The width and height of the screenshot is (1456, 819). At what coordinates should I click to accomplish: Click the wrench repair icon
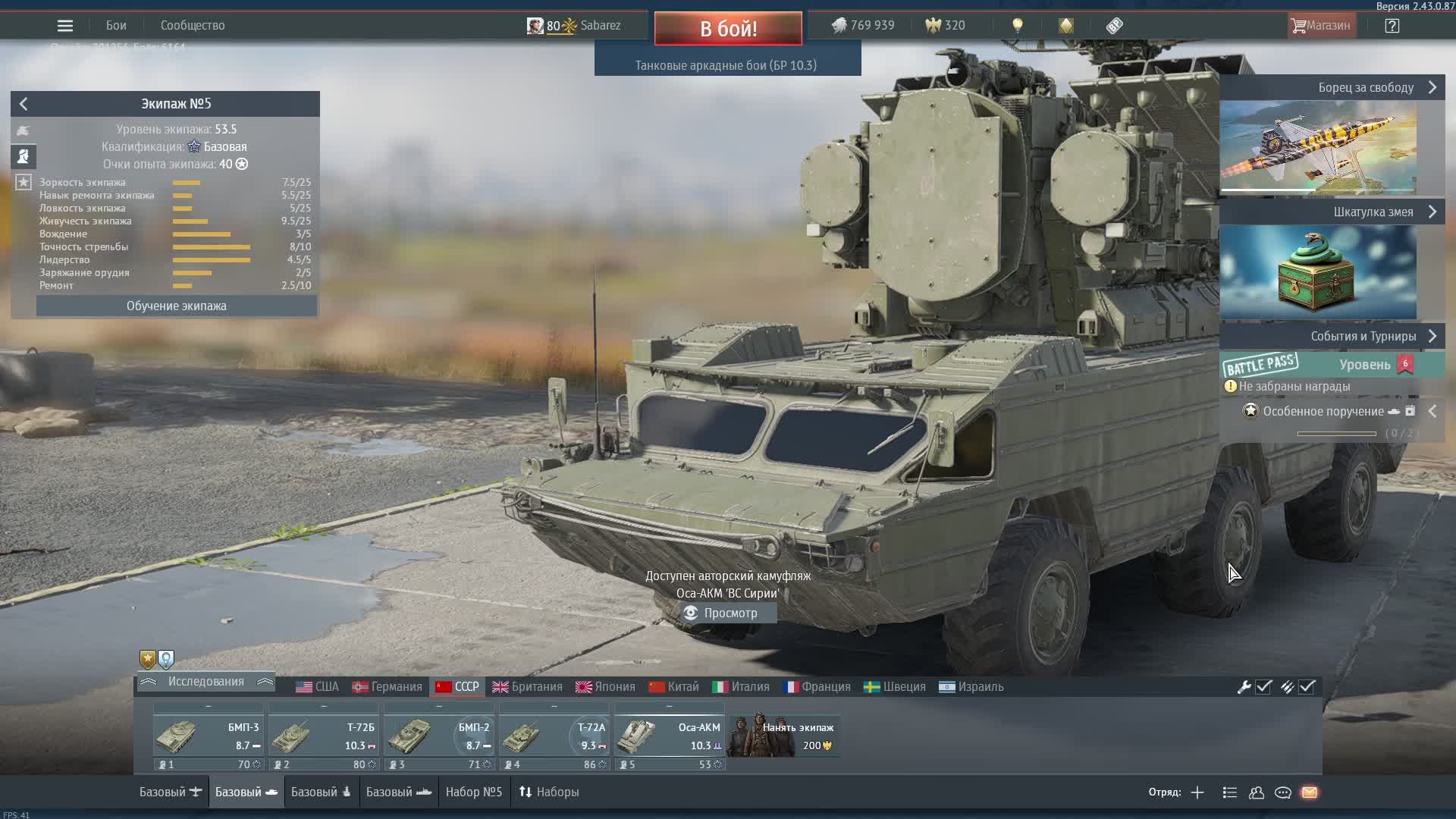click(x=1244, y=687)
